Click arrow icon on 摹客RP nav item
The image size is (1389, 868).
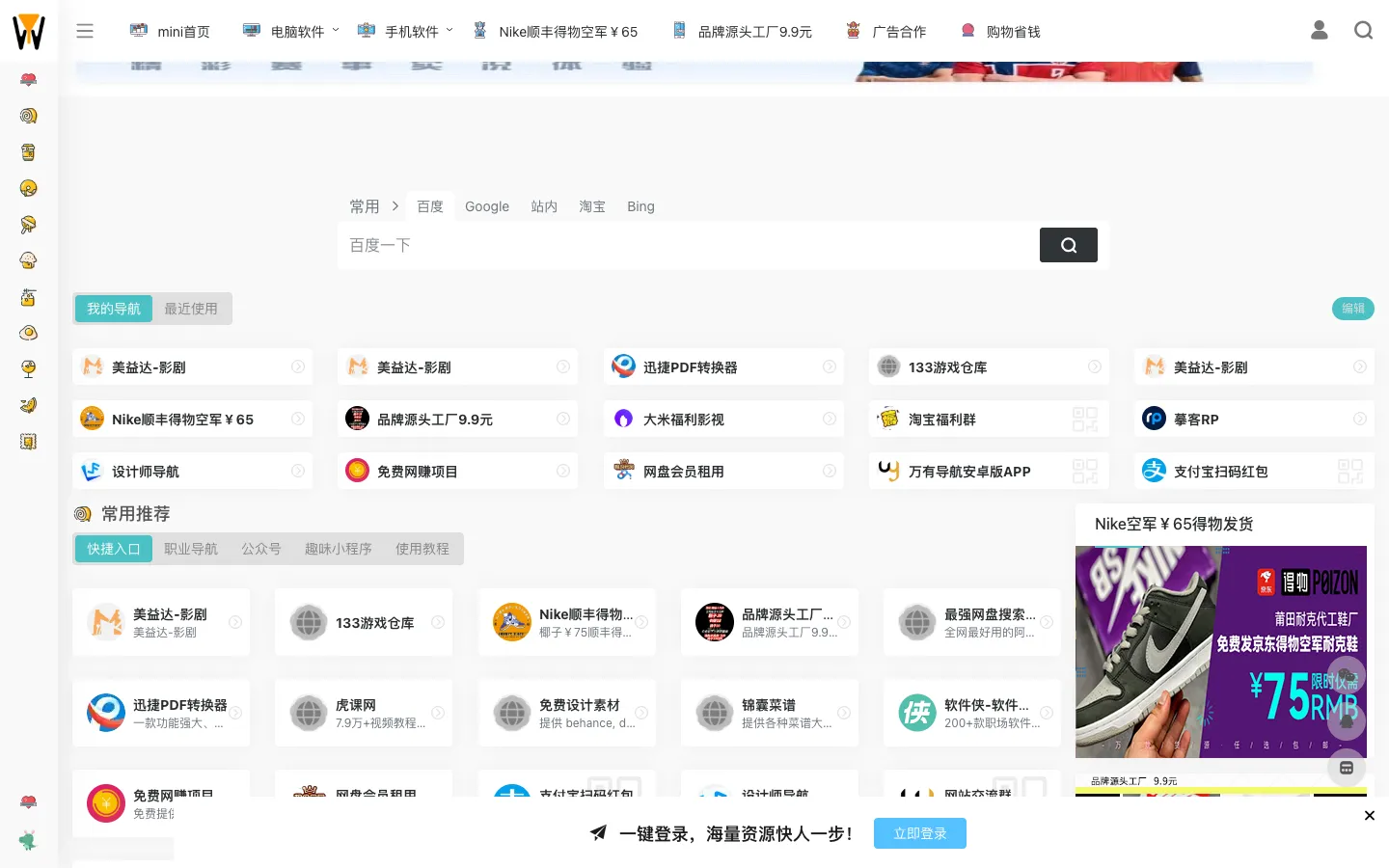tap(1360, 419)
